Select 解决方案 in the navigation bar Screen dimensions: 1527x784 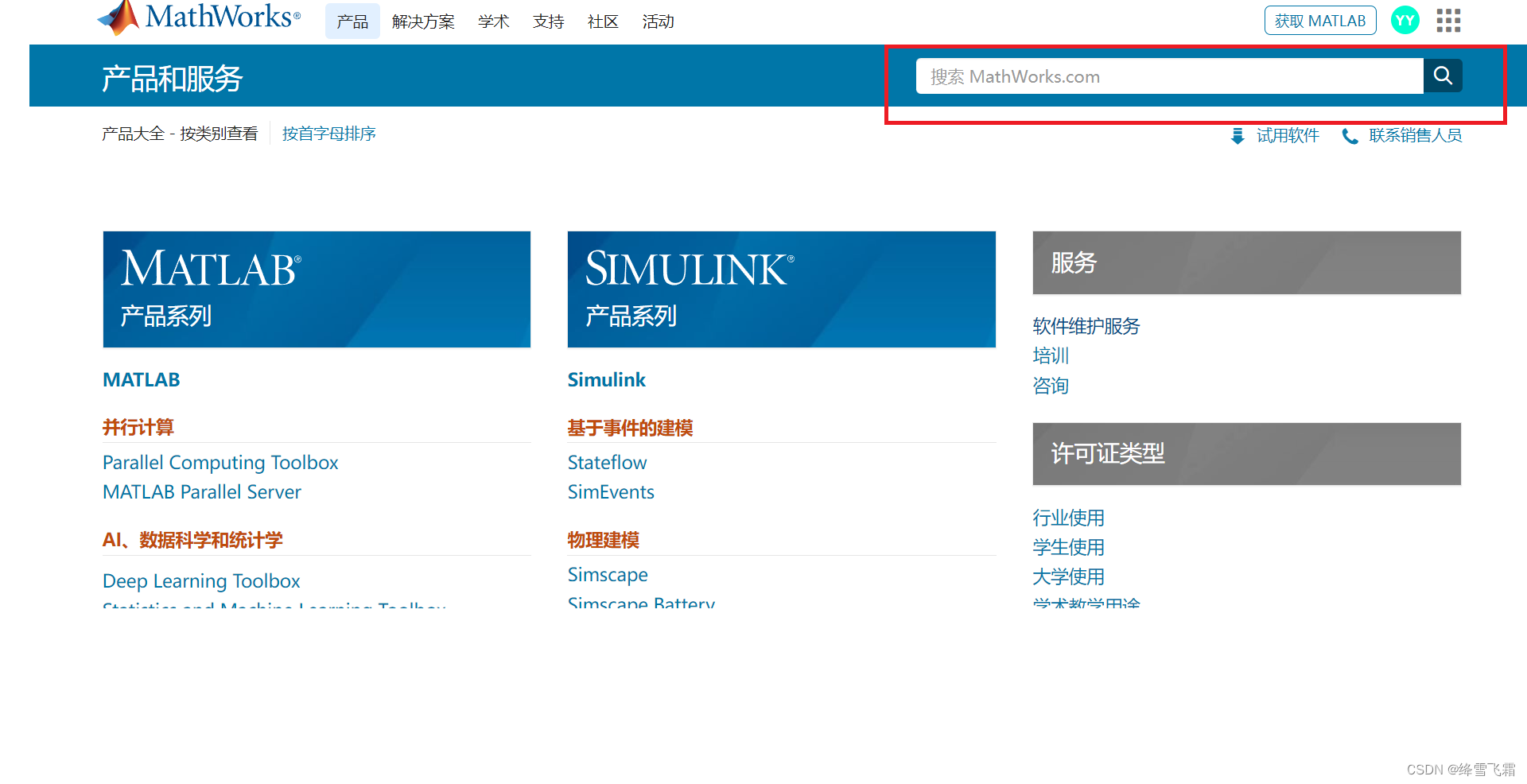click(x=423, y=21)
